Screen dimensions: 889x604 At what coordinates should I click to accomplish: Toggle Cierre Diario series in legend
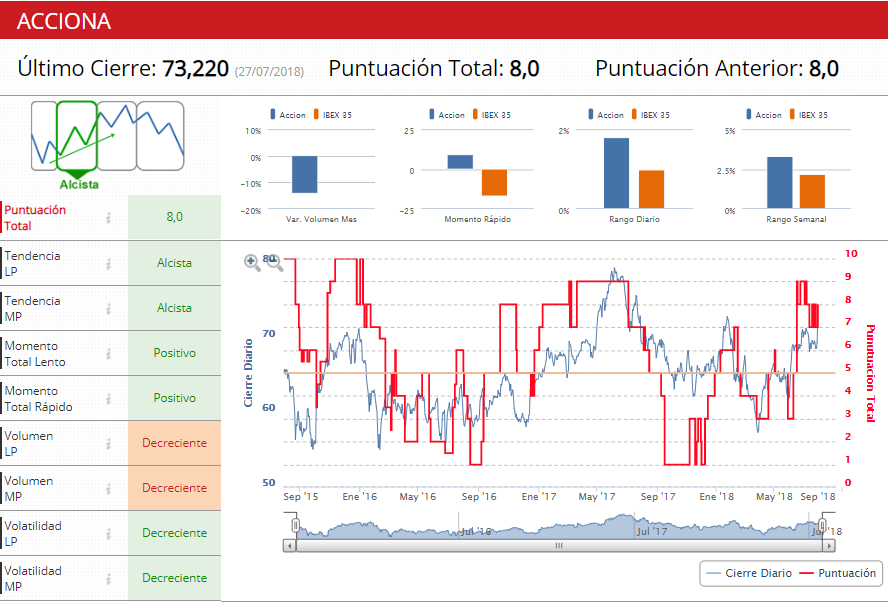(749, 573)
